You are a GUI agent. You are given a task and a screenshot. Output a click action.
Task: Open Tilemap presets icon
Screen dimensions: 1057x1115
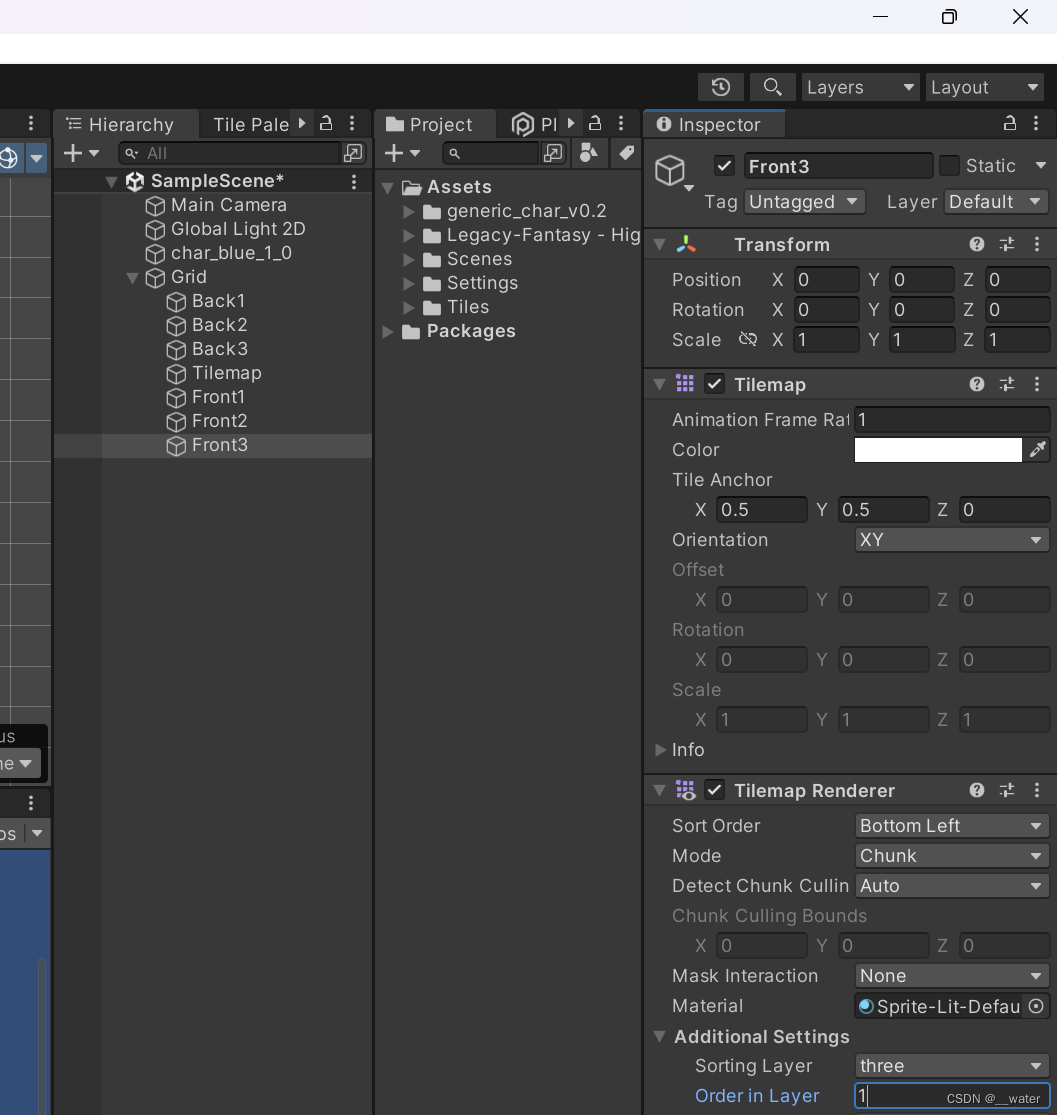[x=1006, y=385]
